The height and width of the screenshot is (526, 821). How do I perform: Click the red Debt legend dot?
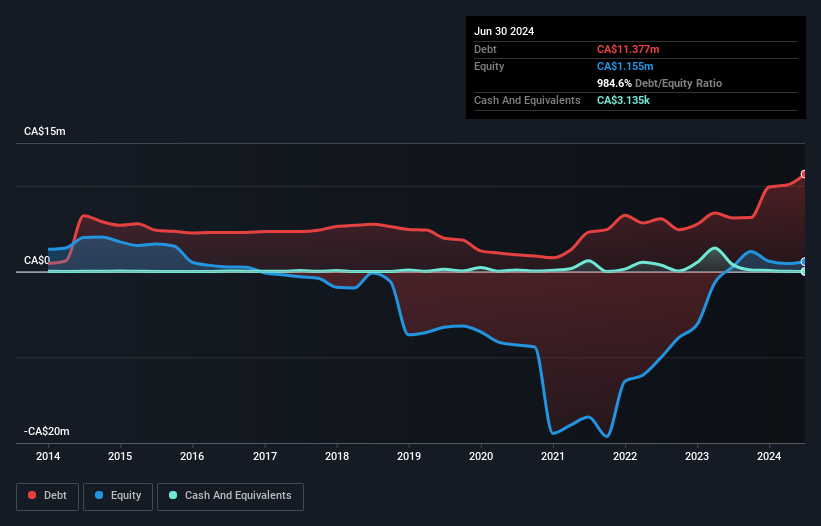pyautogui.click(x=32, y=495)
